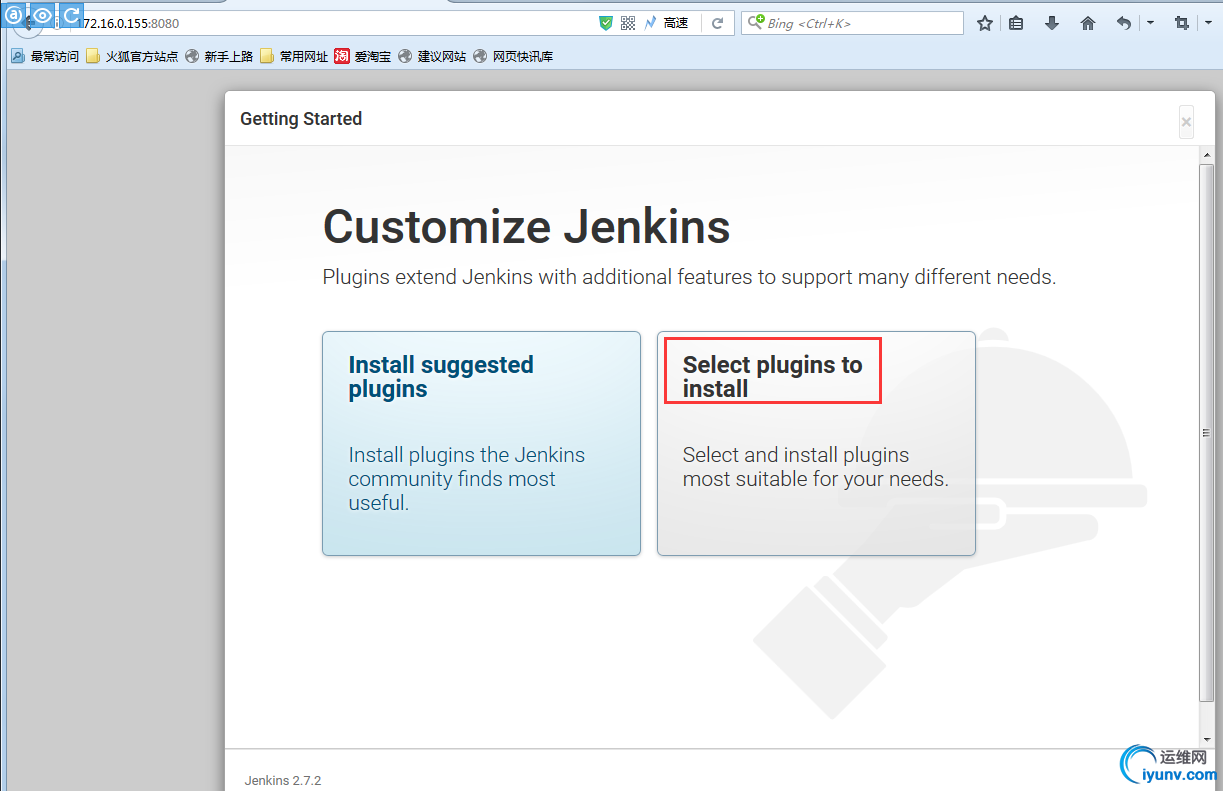Screen dimensions: 1223x791
Task: Open the 爱淘宝 bookmark
Action: (x=363, y=57)
